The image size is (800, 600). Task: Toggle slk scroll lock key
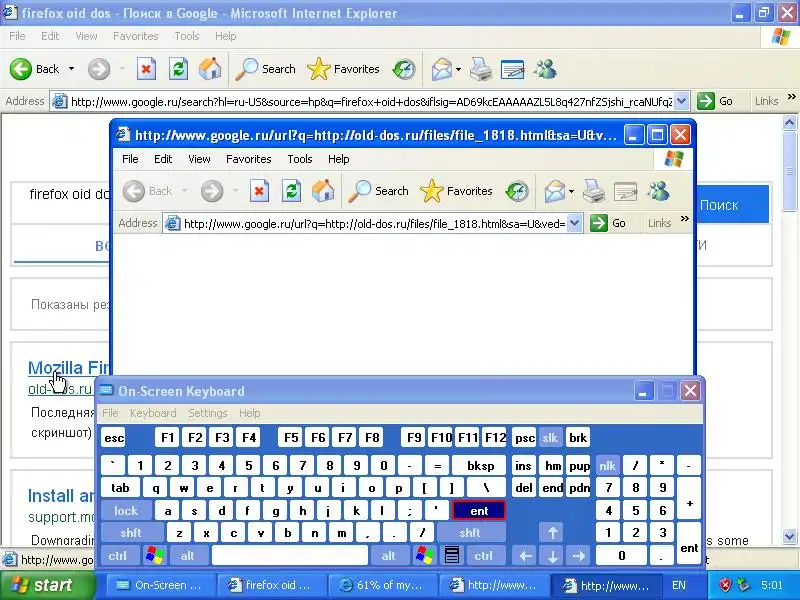click(x=550, y=438)
